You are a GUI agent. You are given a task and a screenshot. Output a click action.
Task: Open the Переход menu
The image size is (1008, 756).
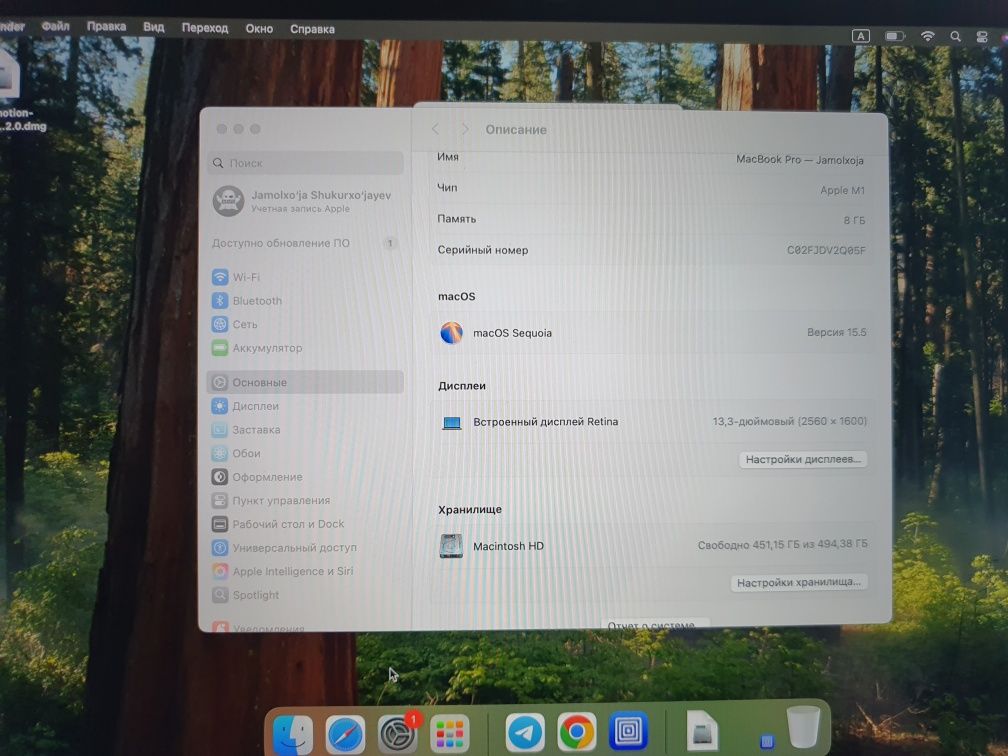pyautogui.click(x=204, y=28)
